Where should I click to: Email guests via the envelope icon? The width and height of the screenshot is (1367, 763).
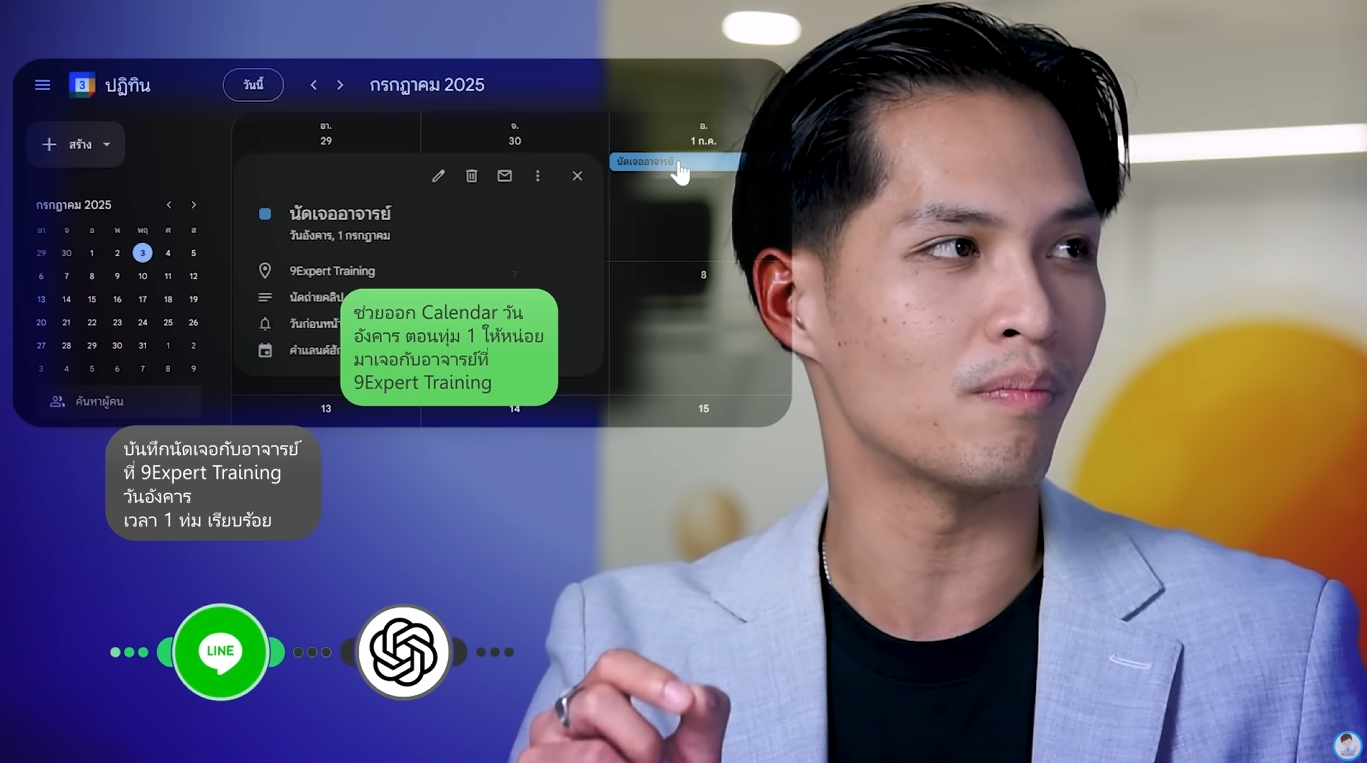tap(504, 175)
